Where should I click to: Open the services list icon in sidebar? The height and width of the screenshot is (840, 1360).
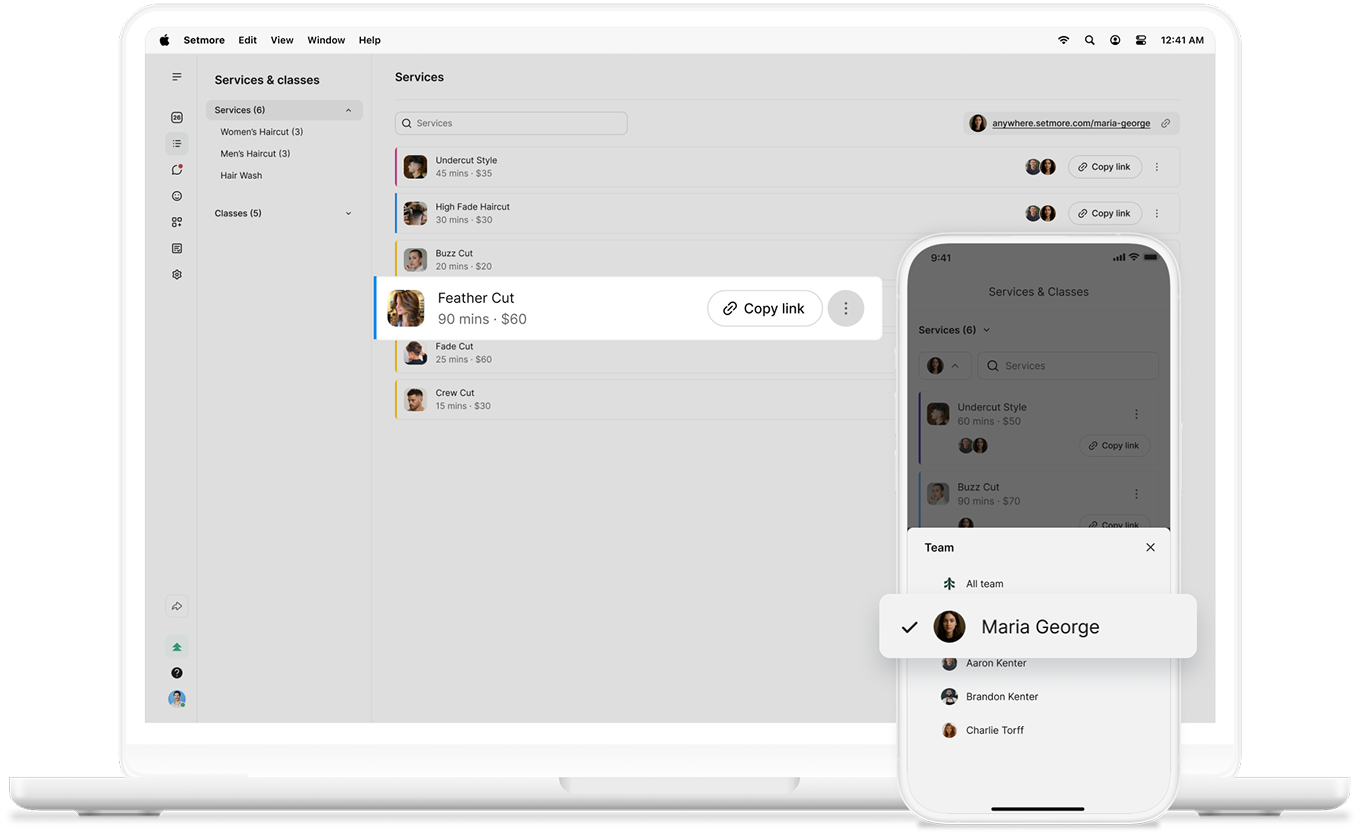[x=177, y=144]
